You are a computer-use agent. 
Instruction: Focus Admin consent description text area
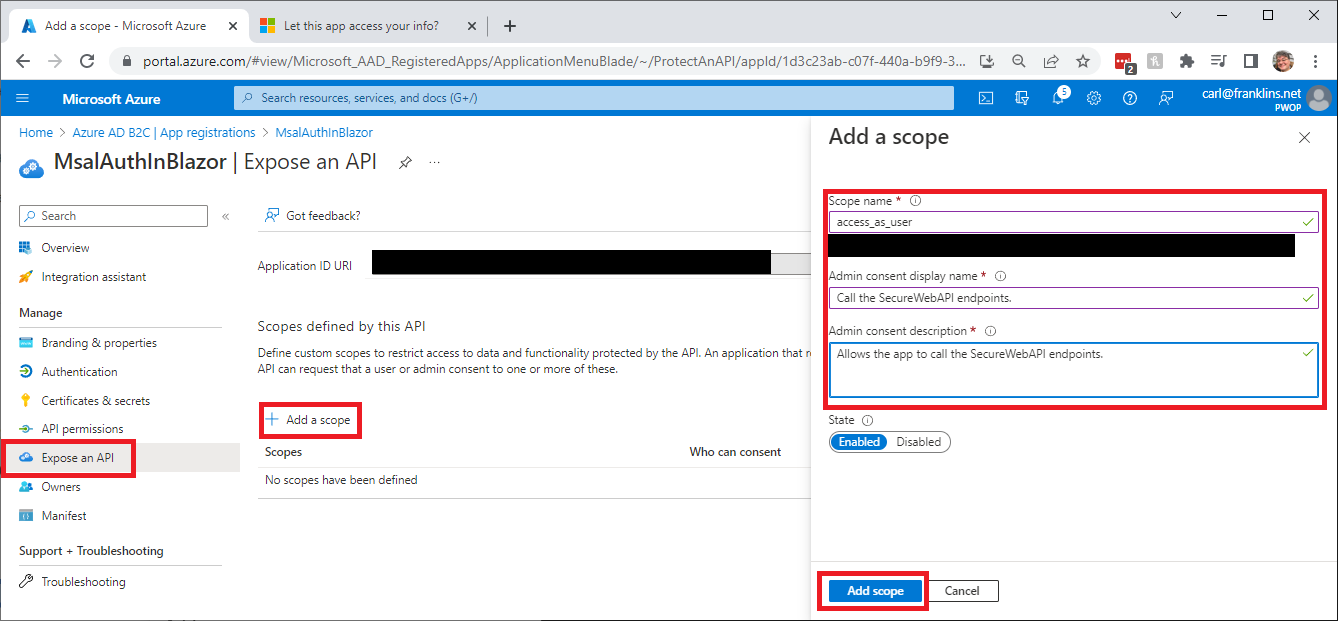pos(1073,370)
